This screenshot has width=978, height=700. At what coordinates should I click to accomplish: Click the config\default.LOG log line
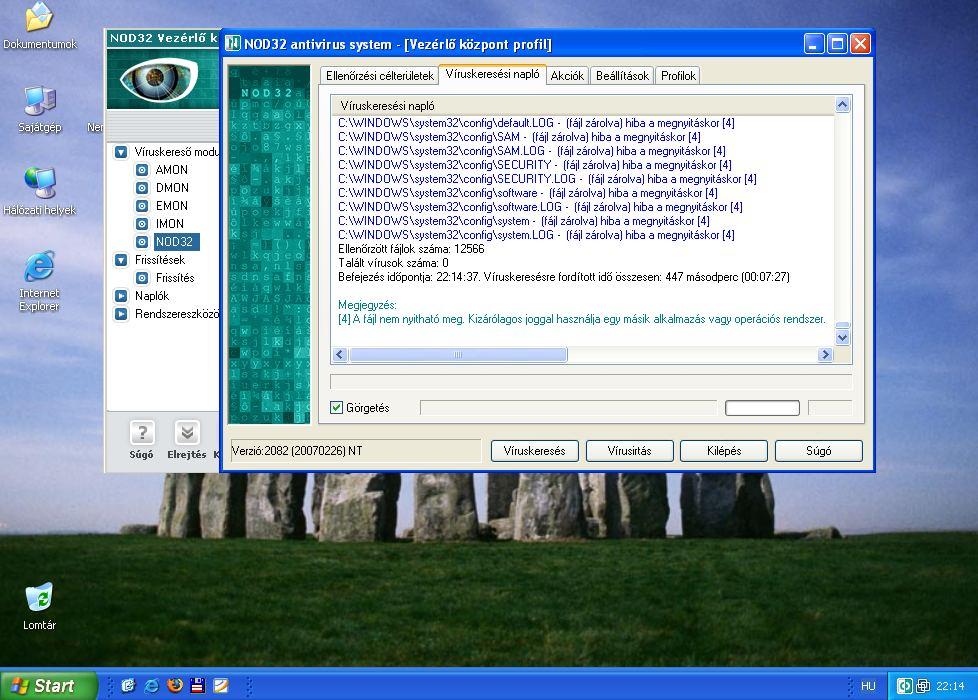[x=536, y=123]
